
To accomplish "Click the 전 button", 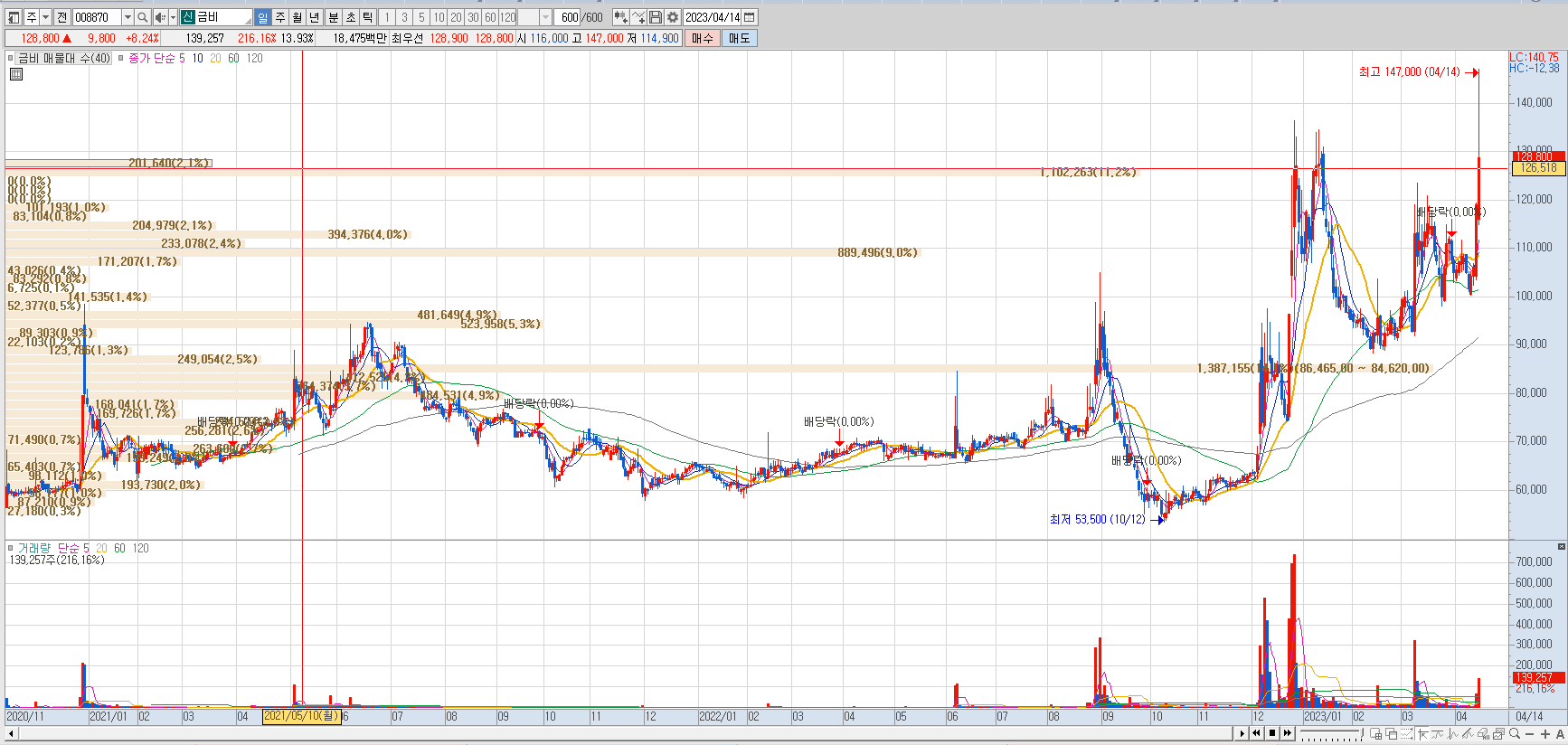I will click(x=61, y=17).
